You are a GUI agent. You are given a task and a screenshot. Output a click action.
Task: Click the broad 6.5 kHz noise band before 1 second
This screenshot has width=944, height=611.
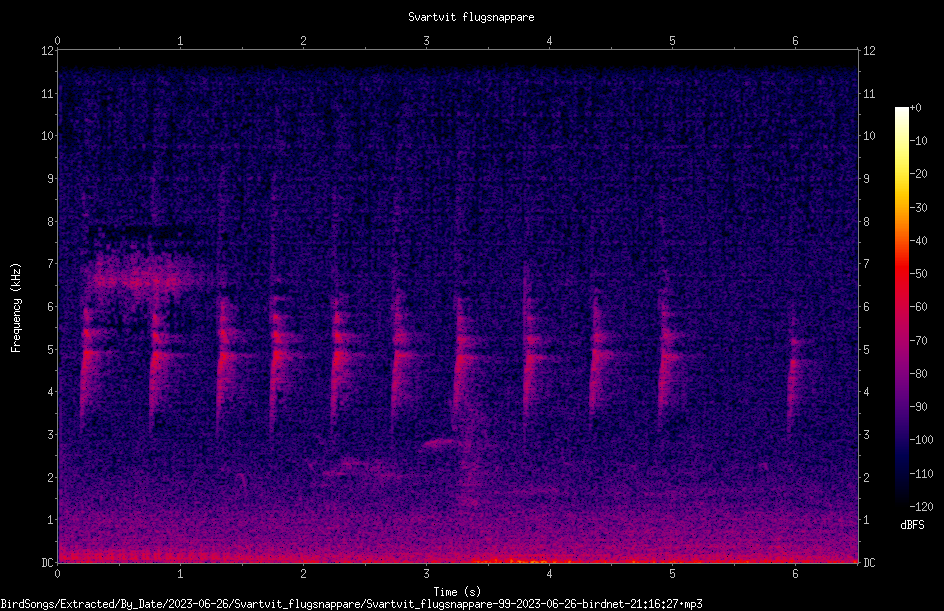[143, 278]
